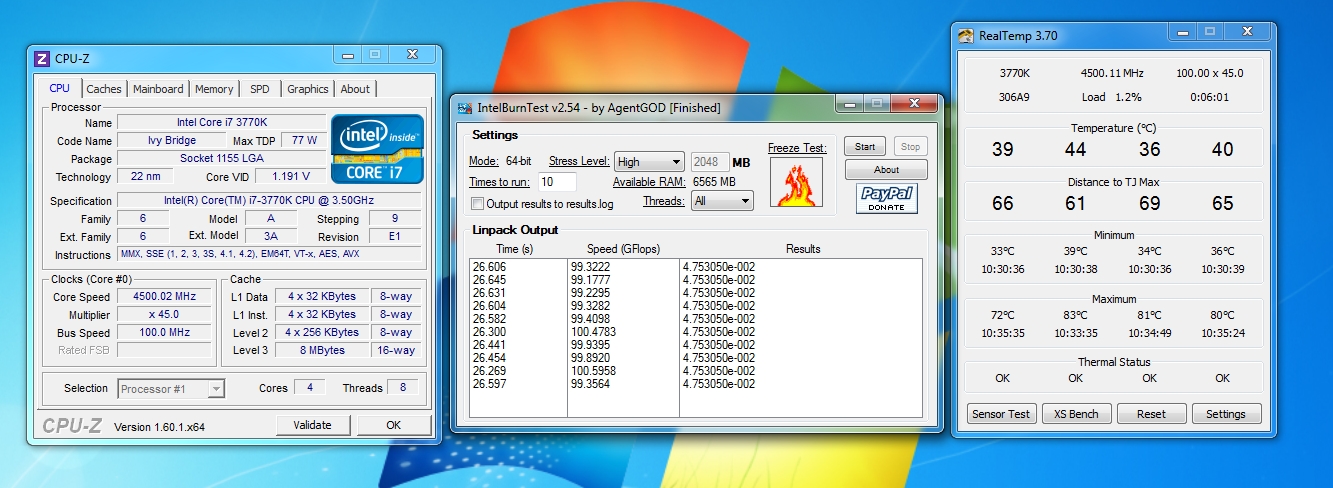This screenshot has width=1333, height=488.
Task: Click the PayPal Donate button
Action: tap(886, 198)
